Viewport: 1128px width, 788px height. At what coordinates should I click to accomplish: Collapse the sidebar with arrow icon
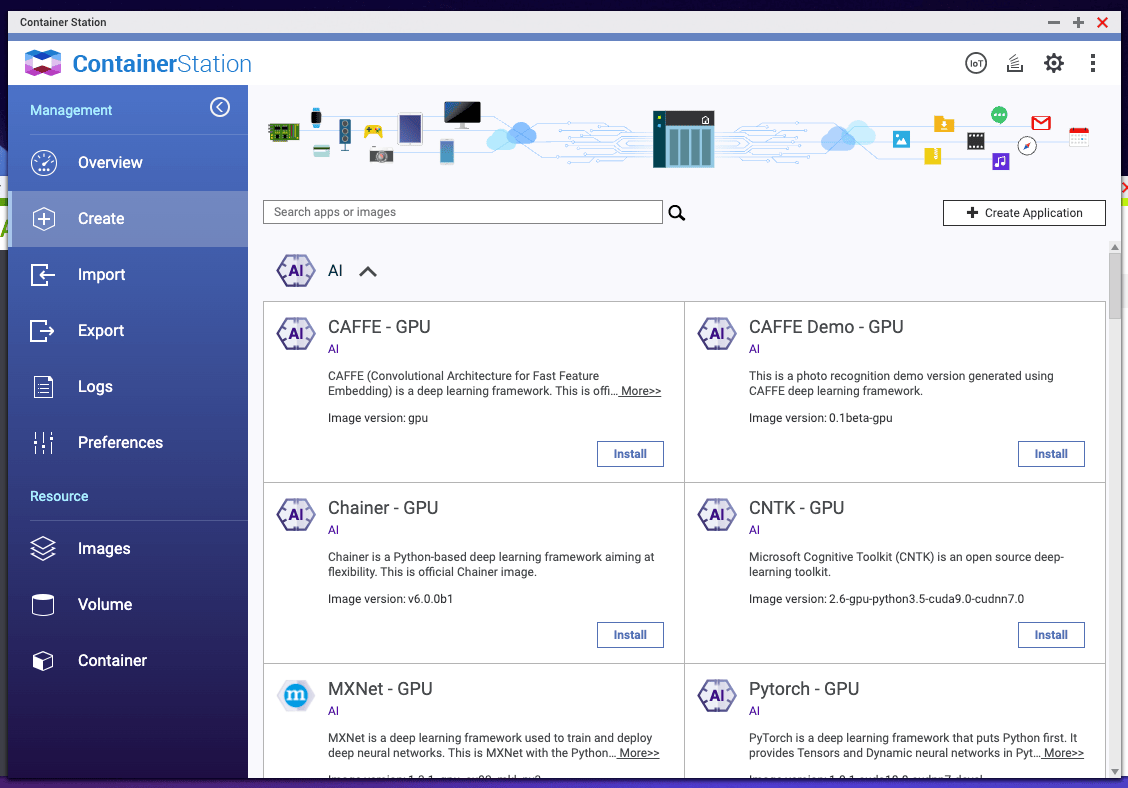pos(219,107)
